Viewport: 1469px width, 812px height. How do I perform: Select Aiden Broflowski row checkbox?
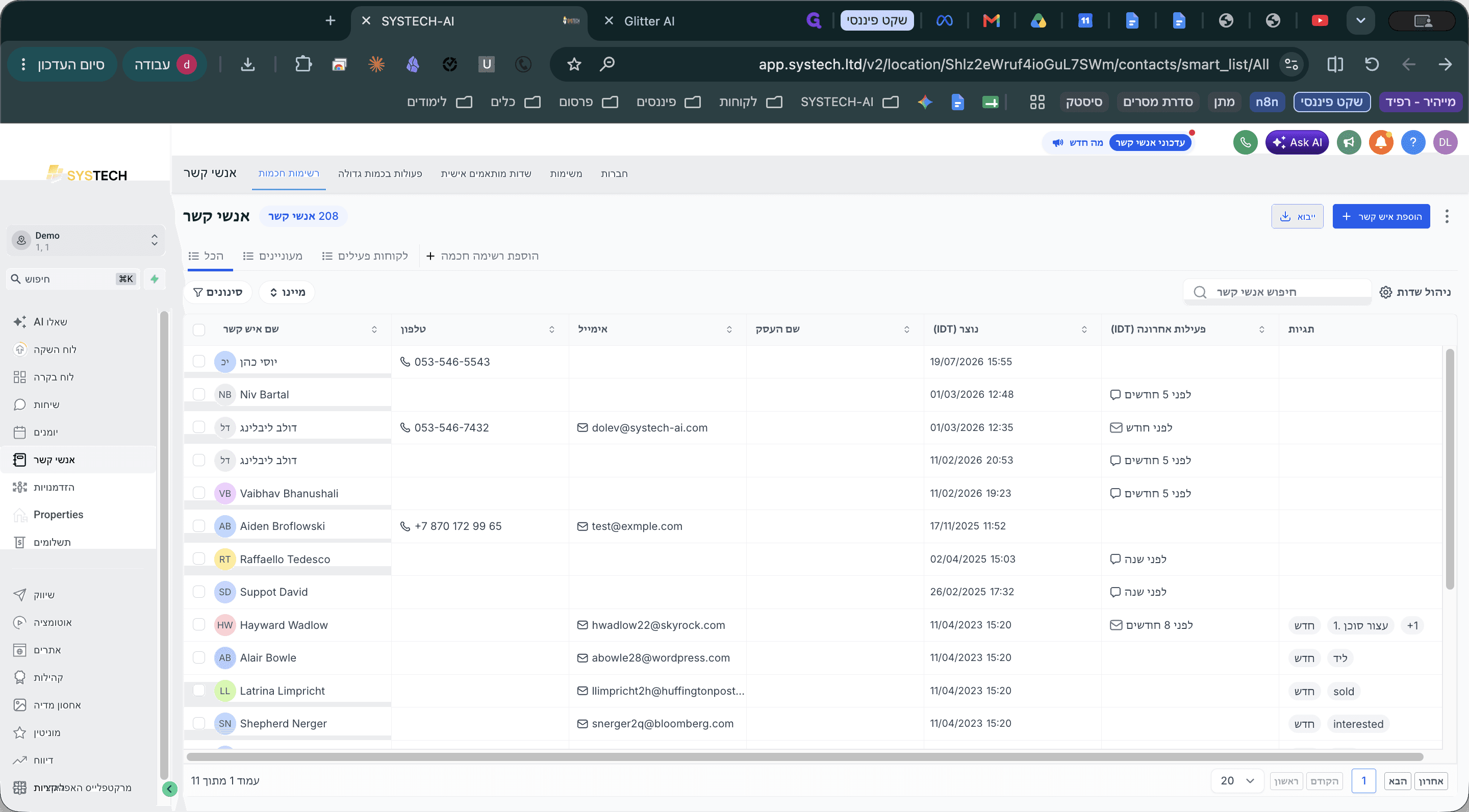pyautogui.click(x=198, y=526)
